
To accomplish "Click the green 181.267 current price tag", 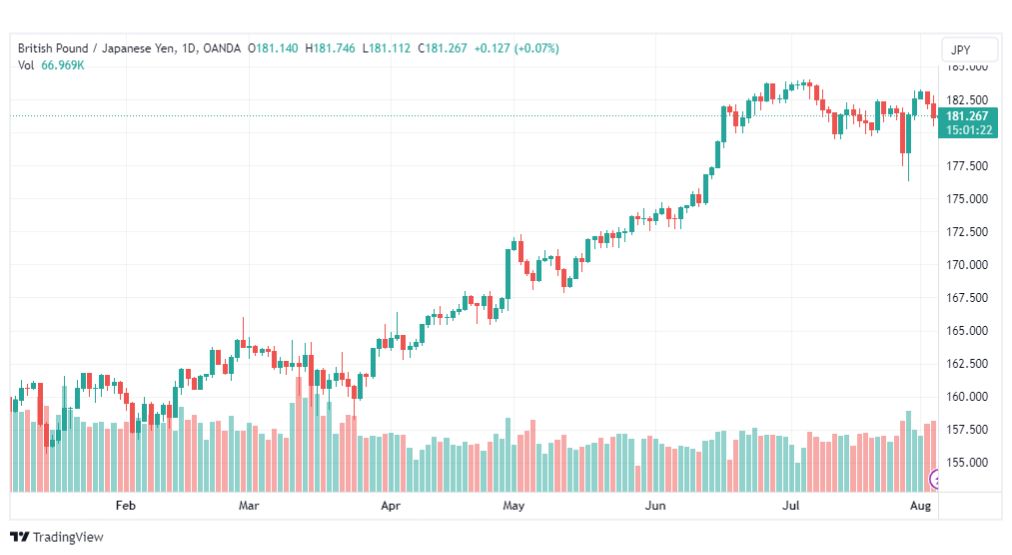I will point(967,116).
